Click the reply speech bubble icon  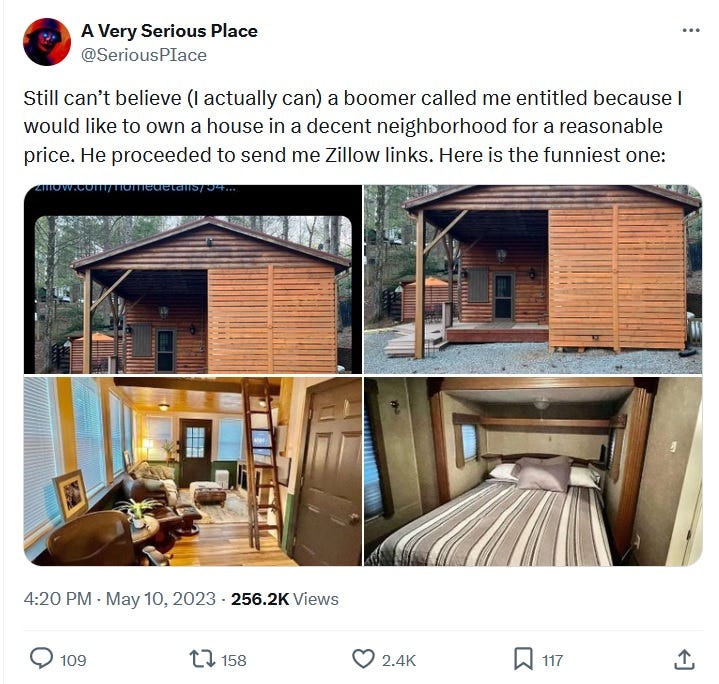(41, 659)
